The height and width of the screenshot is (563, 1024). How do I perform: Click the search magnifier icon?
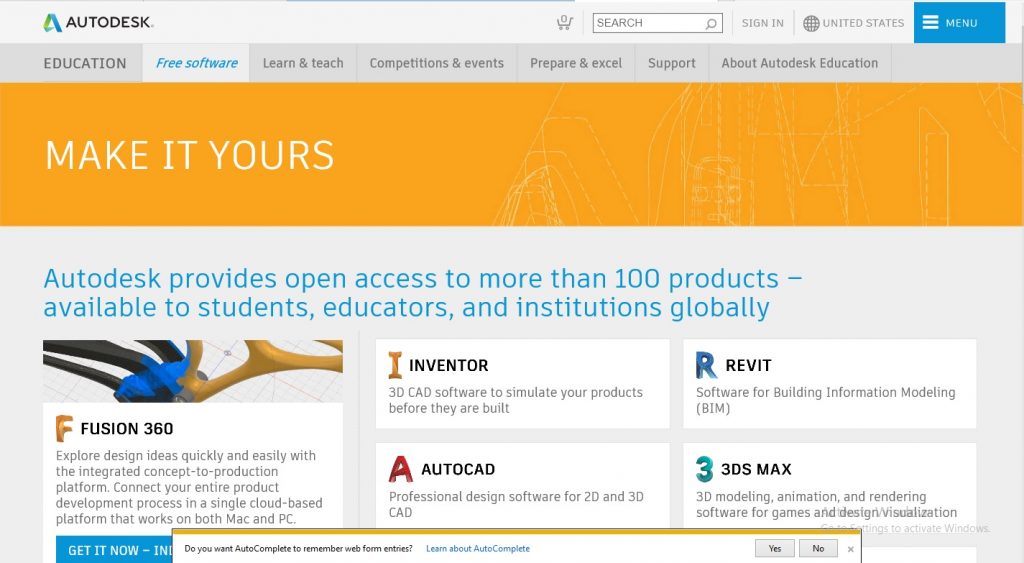pyautogui.click(x=711, y=23)
